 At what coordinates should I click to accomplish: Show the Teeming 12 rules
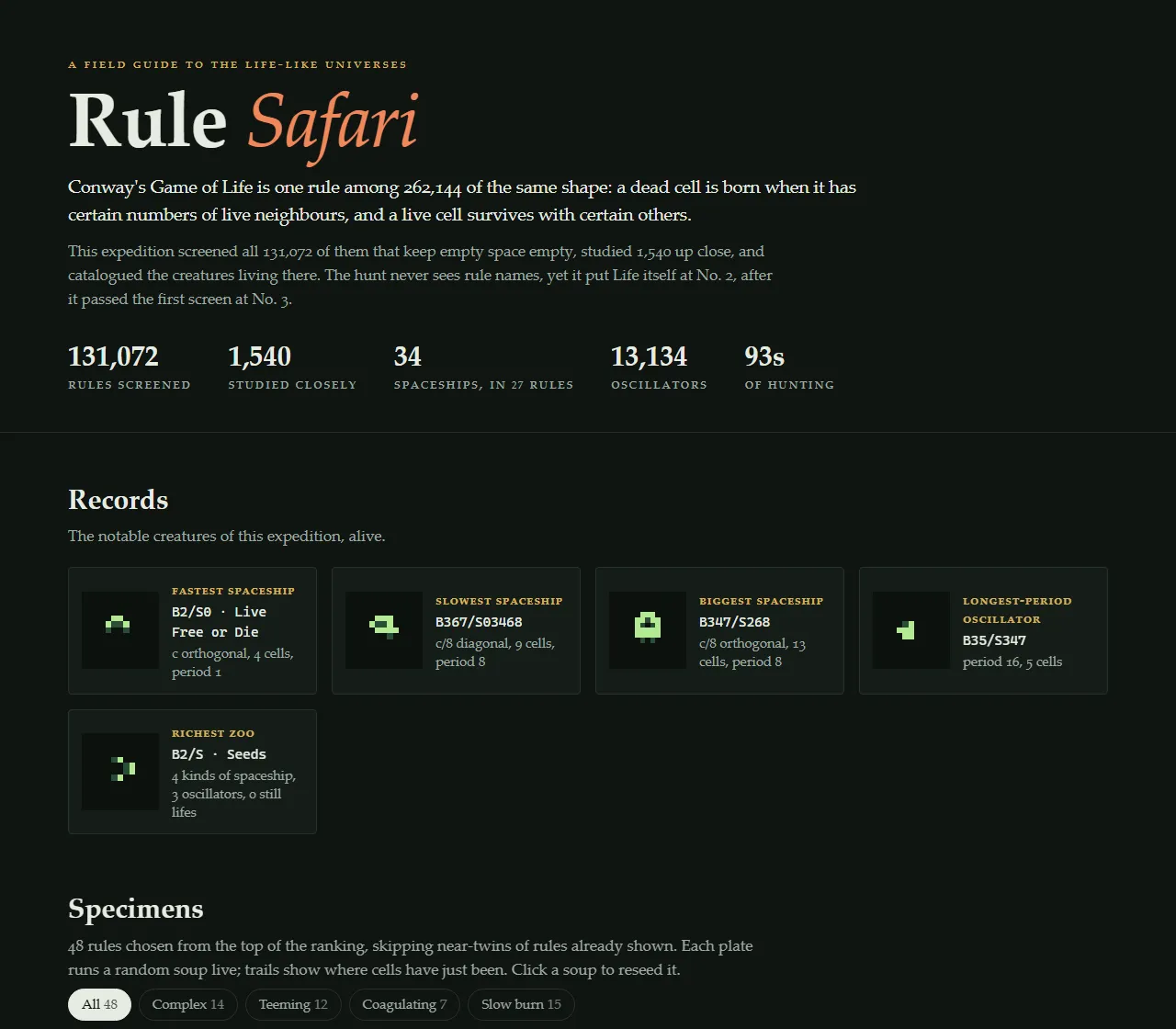click(x=293, y=1004)
